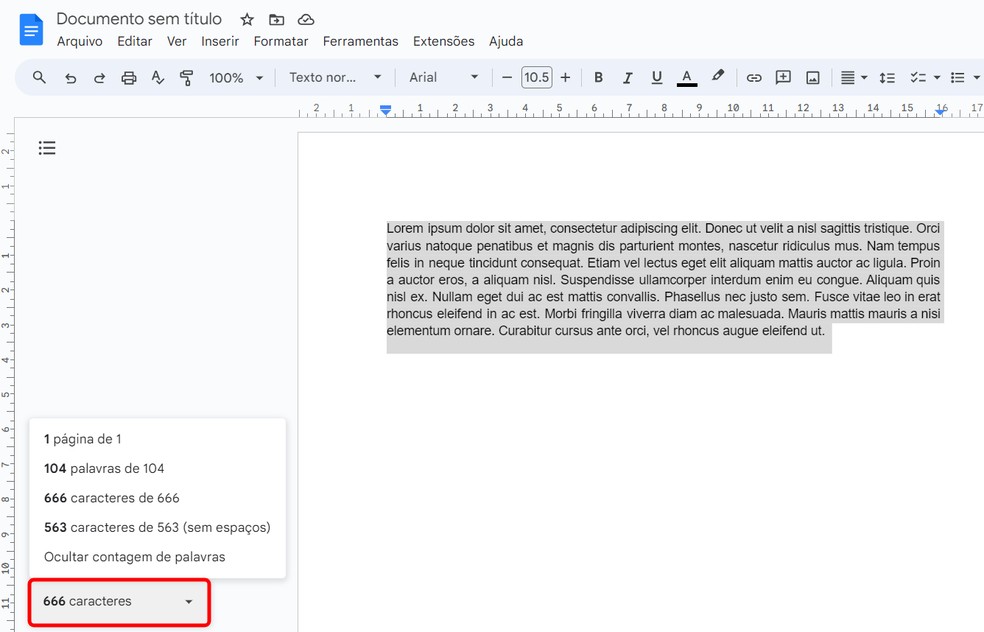Select '104 palavras de 104' option

158,468
